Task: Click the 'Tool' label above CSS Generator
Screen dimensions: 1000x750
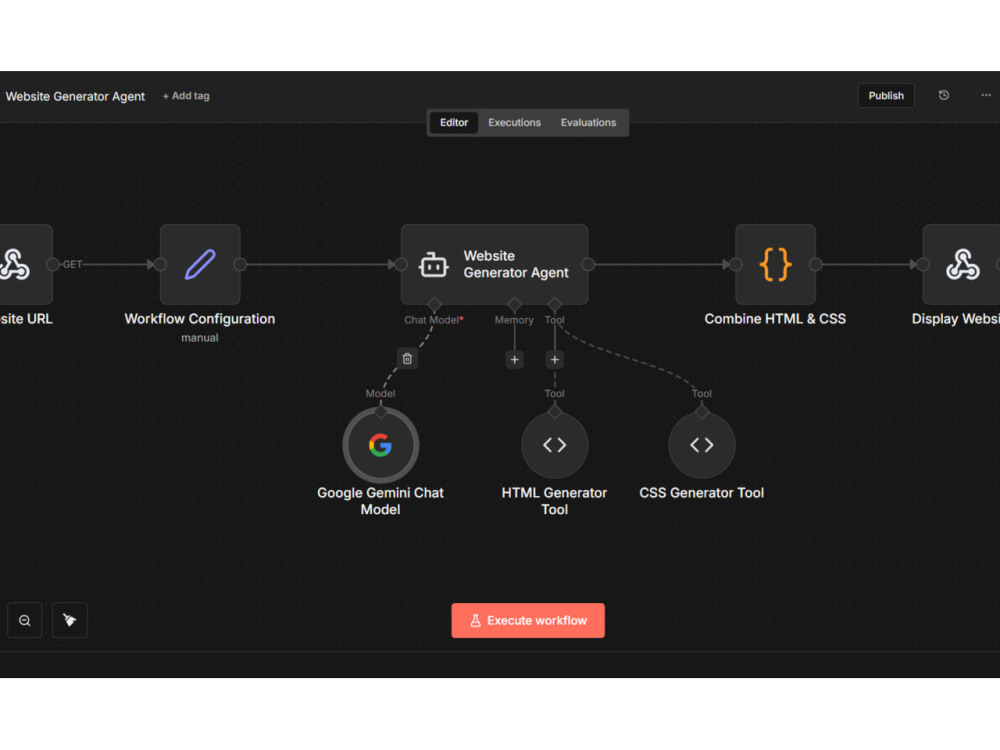Action: coord(702,393)
